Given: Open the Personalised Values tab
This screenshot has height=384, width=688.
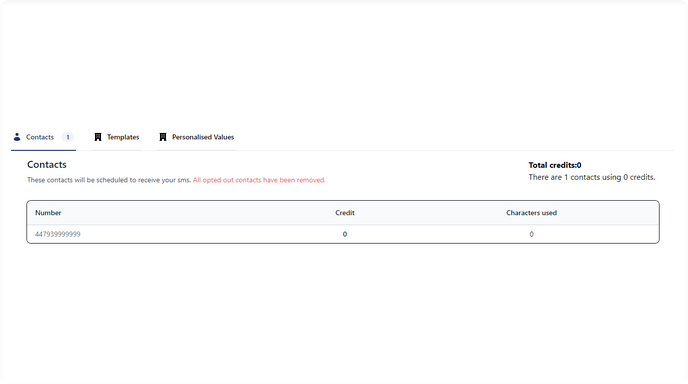Looking at the screenshot, I should click(x=197, y=137).
